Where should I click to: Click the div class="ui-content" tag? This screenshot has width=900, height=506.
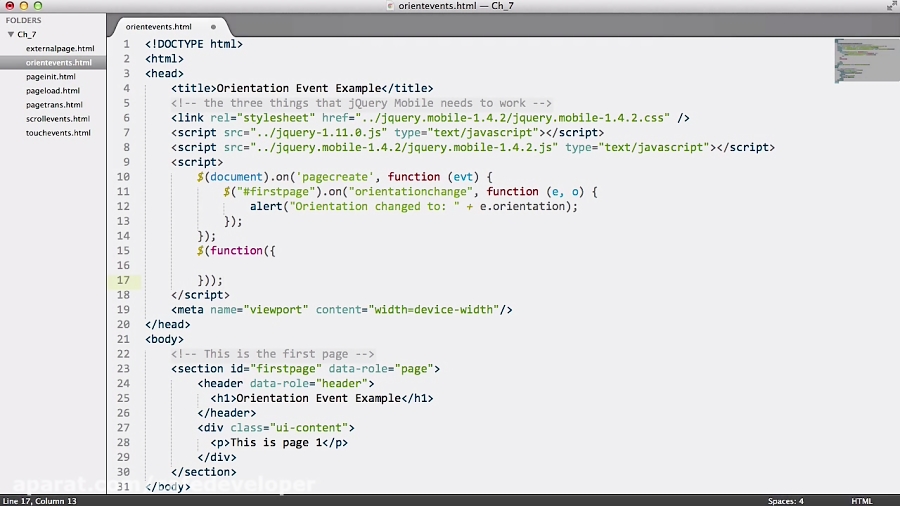[x=276, y=428]
